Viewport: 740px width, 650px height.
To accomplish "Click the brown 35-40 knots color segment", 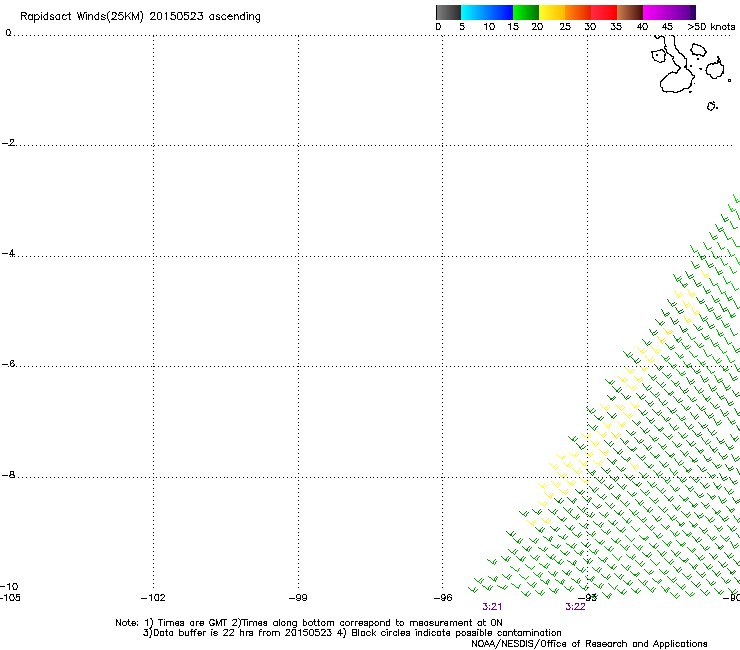I will [630, 12].
